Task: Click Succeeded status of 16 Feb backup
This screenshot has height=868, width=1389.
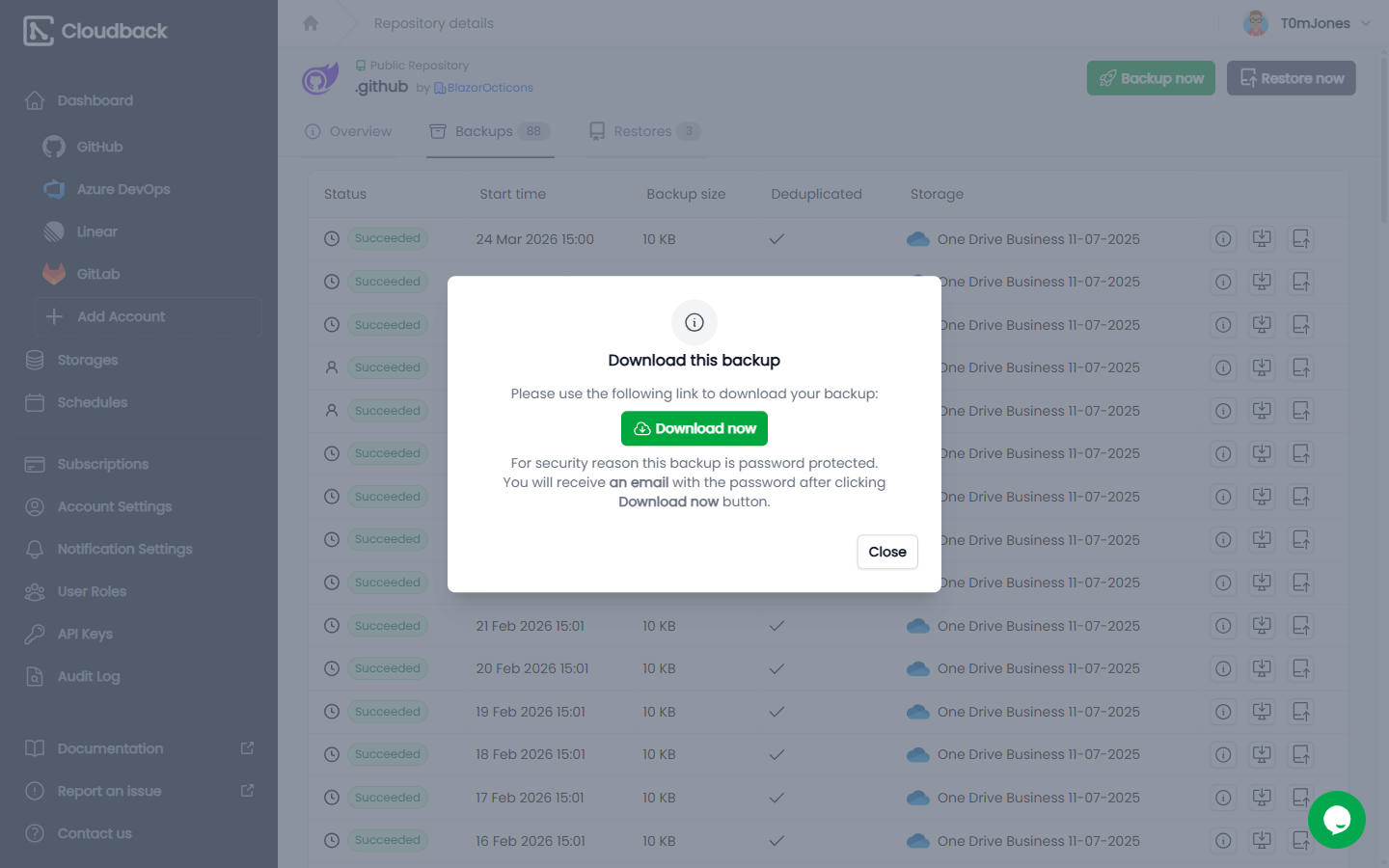Action: [x=388, y=840]
